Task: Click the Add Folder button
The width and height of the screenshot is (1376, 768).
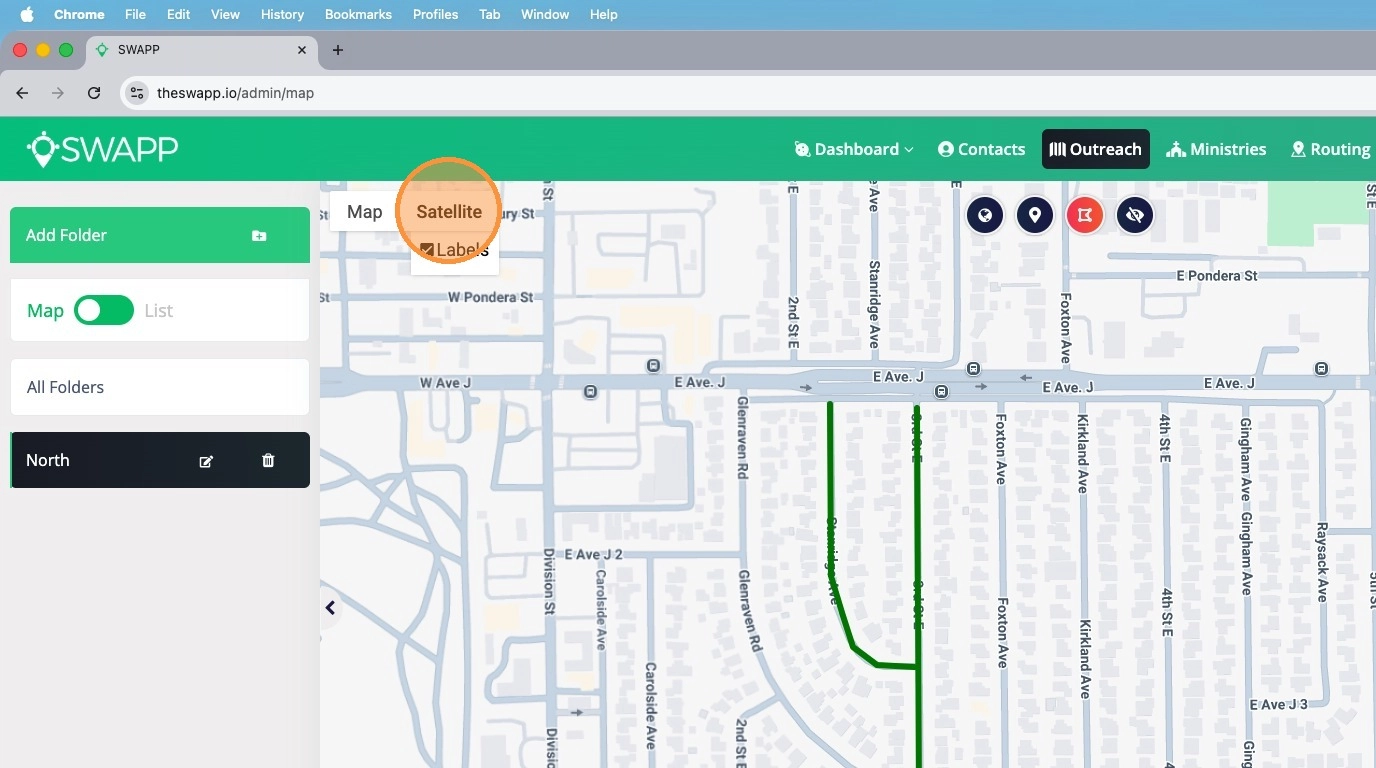Action: [x=160, y=235]
